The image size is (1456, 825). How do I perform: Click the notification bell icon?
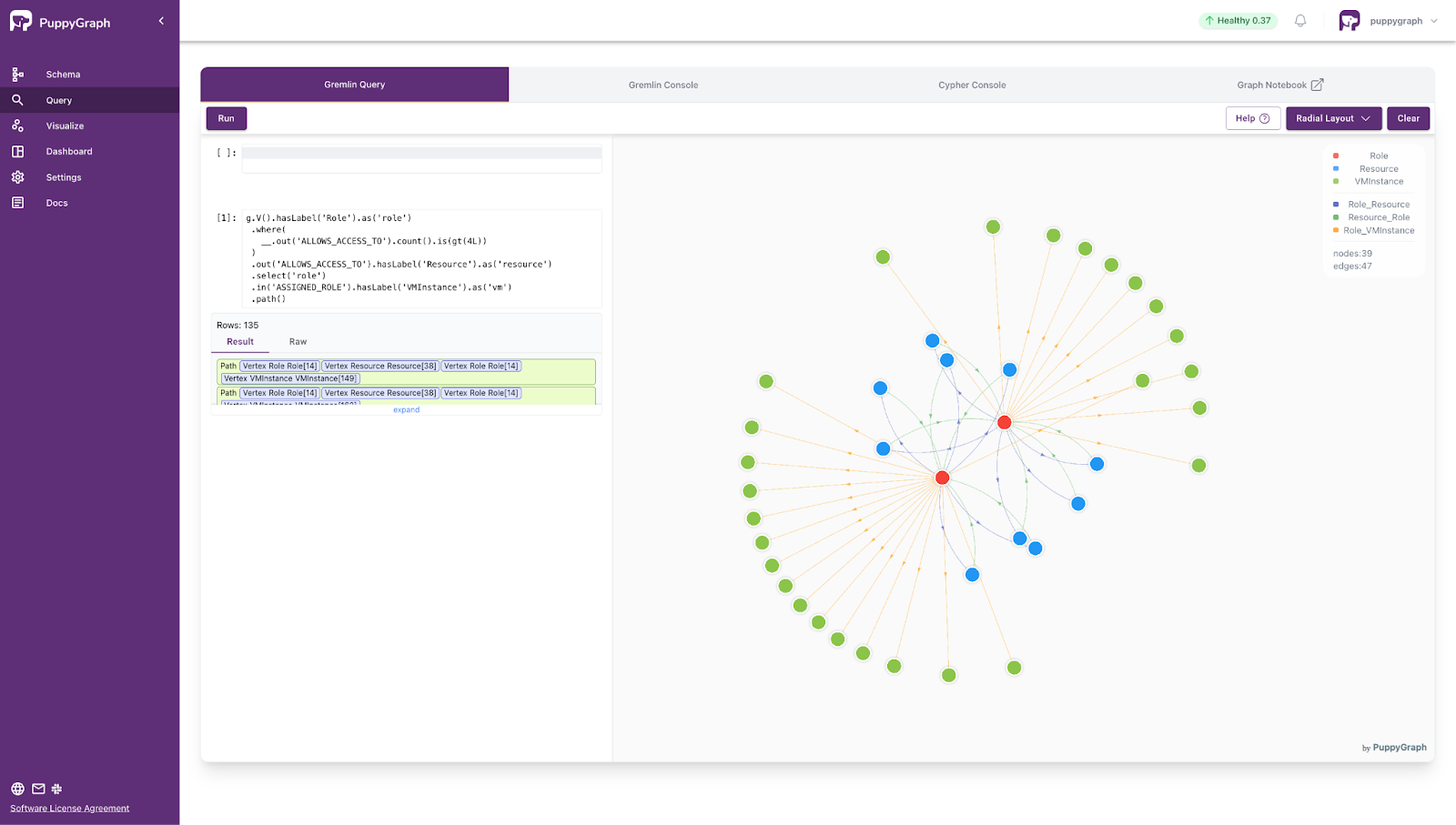pyautogui.click(x=1300, y=21)
